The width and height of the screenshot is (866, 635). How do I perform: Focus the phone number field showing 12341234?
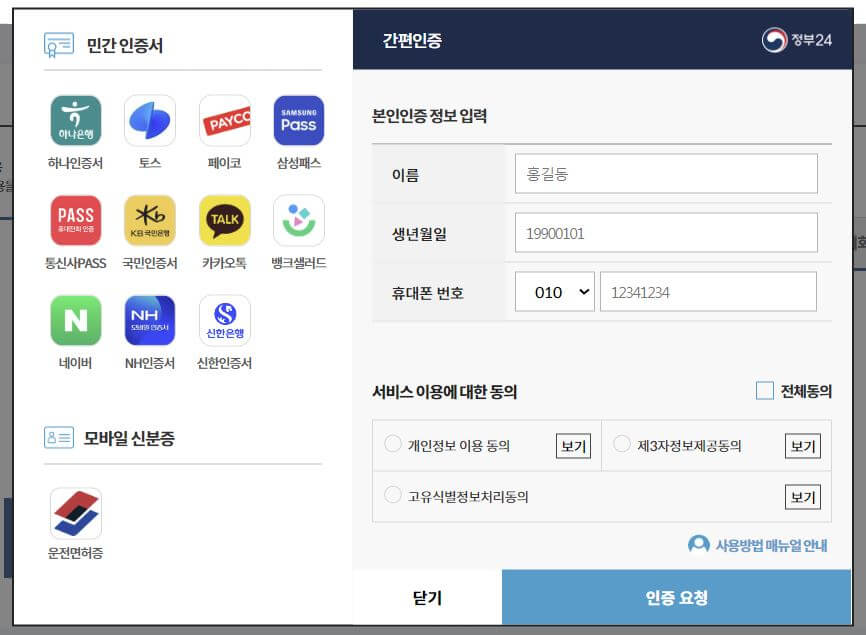tap(708, 292)
